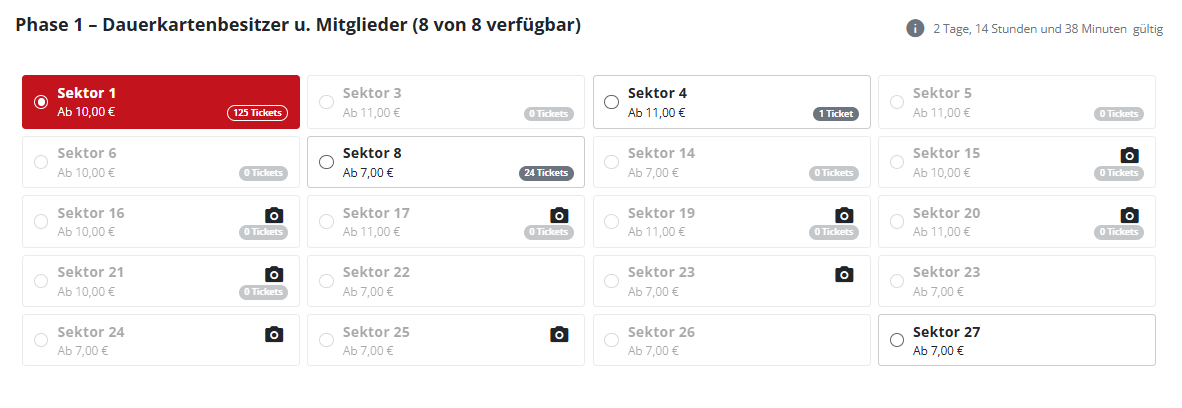Screen dimensions: 1182x408
Task: Click the info icon beside validity time
Action: click(x=915, y=29)
